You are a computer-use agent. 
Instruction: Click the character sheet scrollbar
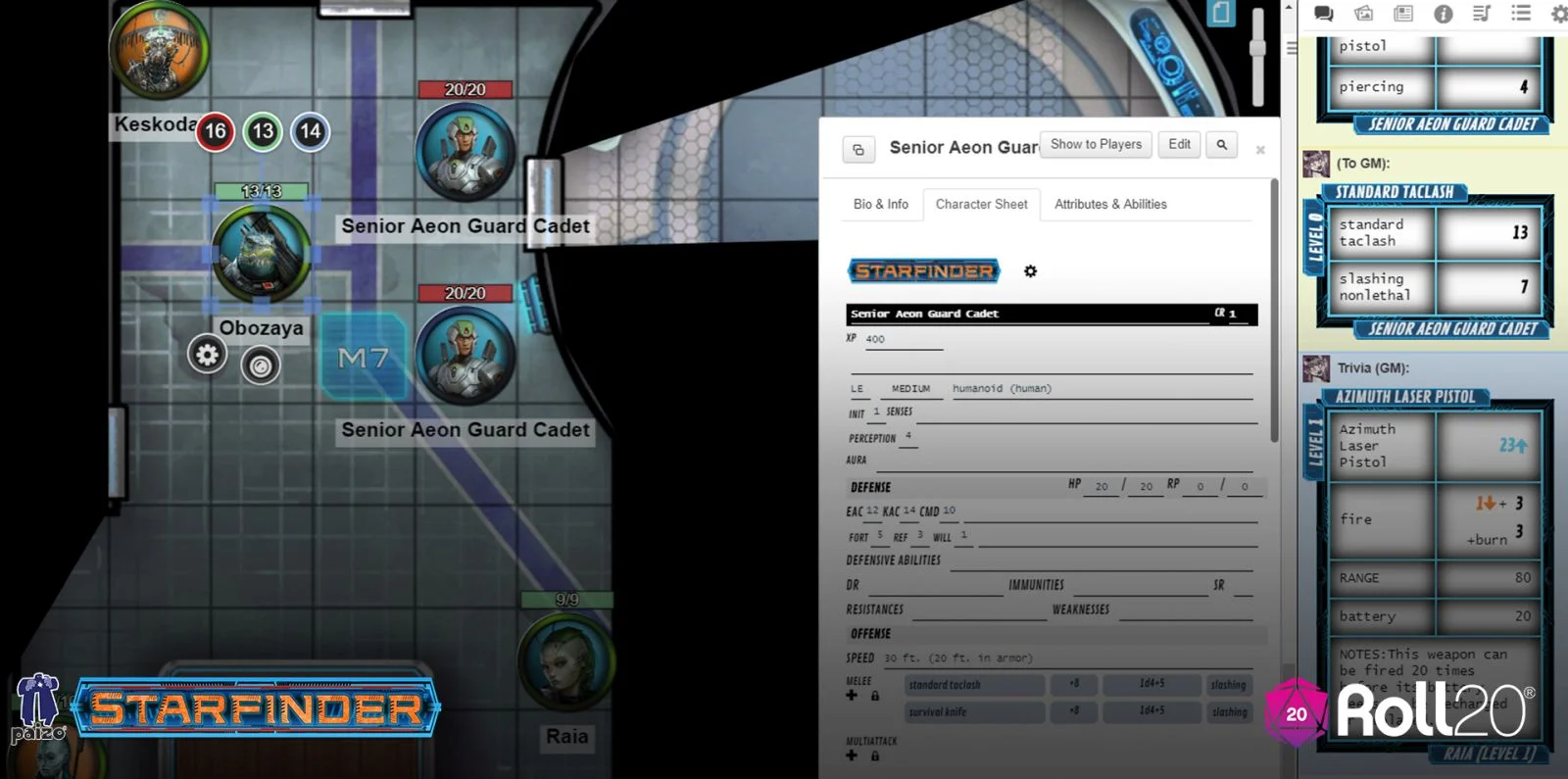point(1274,311)
